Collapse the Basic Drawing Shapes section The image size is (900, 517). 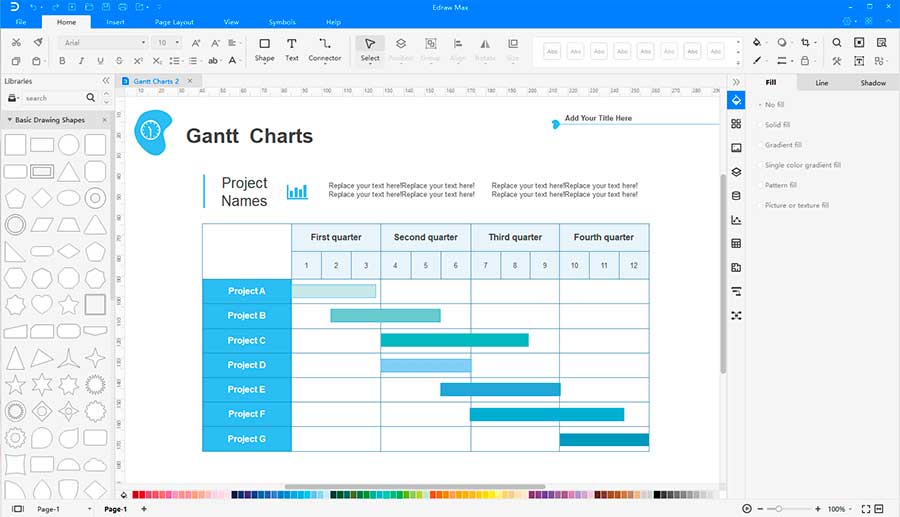pos(10,120)
